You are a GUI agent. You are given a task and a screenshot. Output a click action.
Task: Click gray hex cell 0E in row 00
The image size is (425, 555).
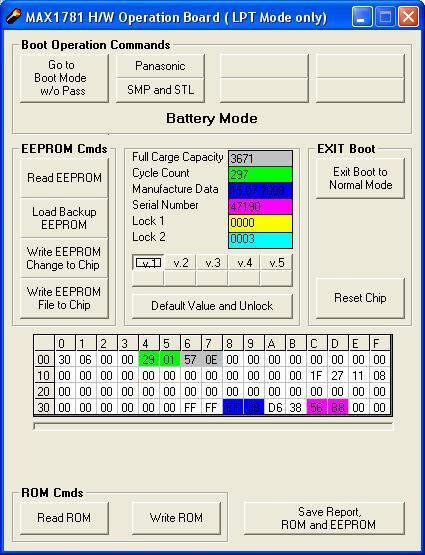pos(212,360)
